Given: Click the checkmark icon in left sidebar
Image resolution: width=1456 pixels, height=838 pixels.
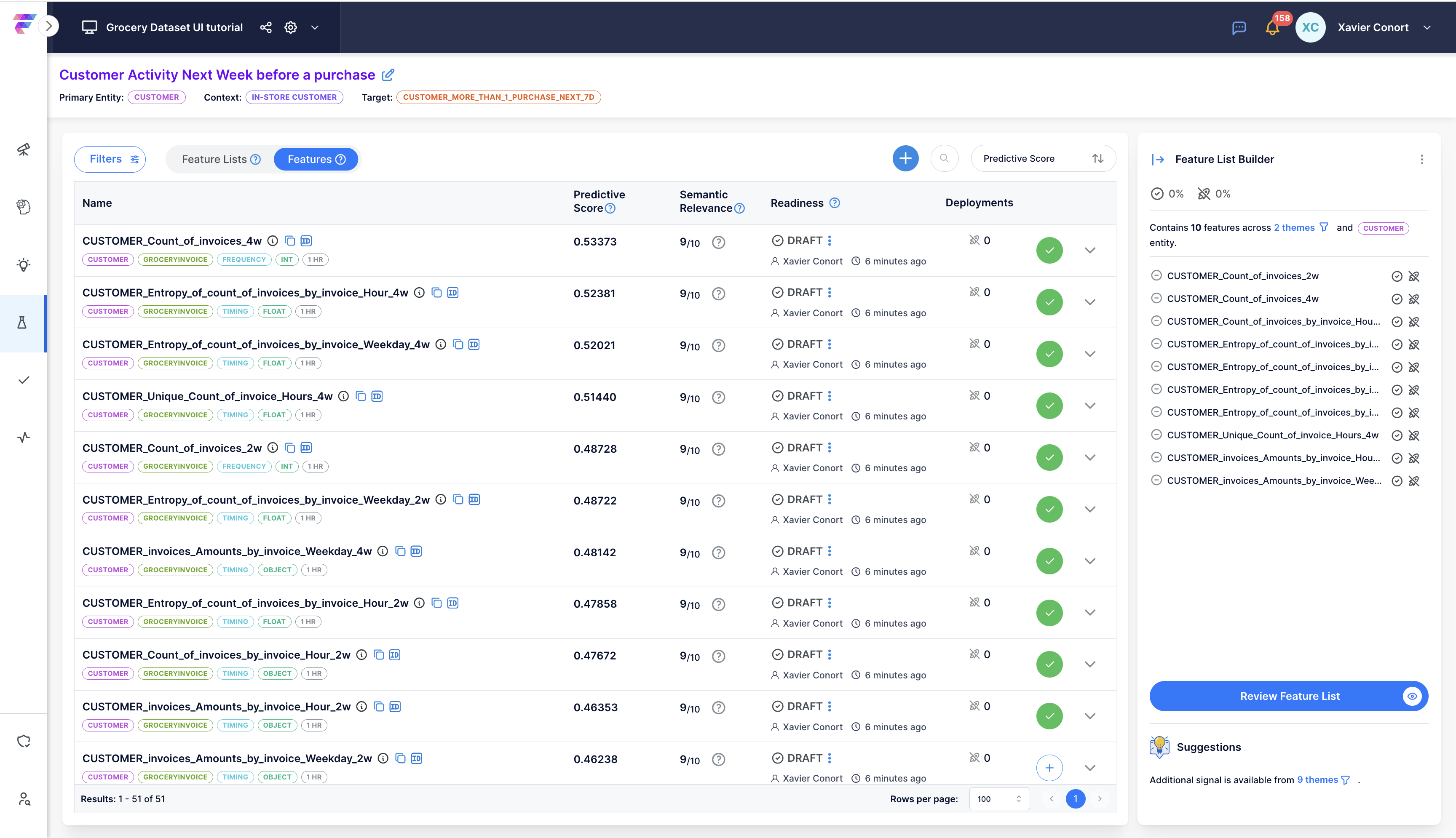Looking at the screenshot, I should (24, 380).
